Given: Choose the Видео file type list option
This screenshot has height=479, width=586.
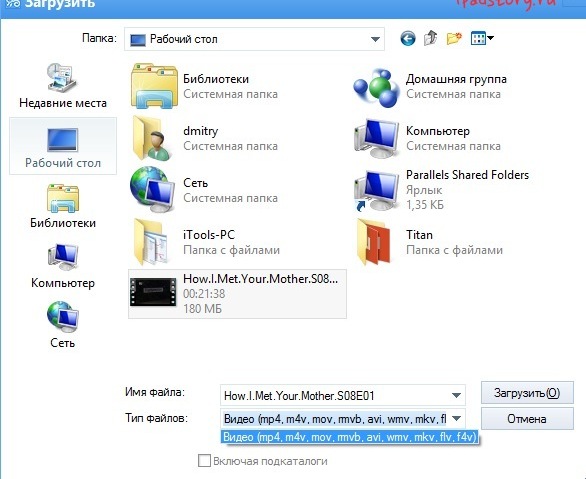Looking at the screenshot, I should (x=349, y=436).
